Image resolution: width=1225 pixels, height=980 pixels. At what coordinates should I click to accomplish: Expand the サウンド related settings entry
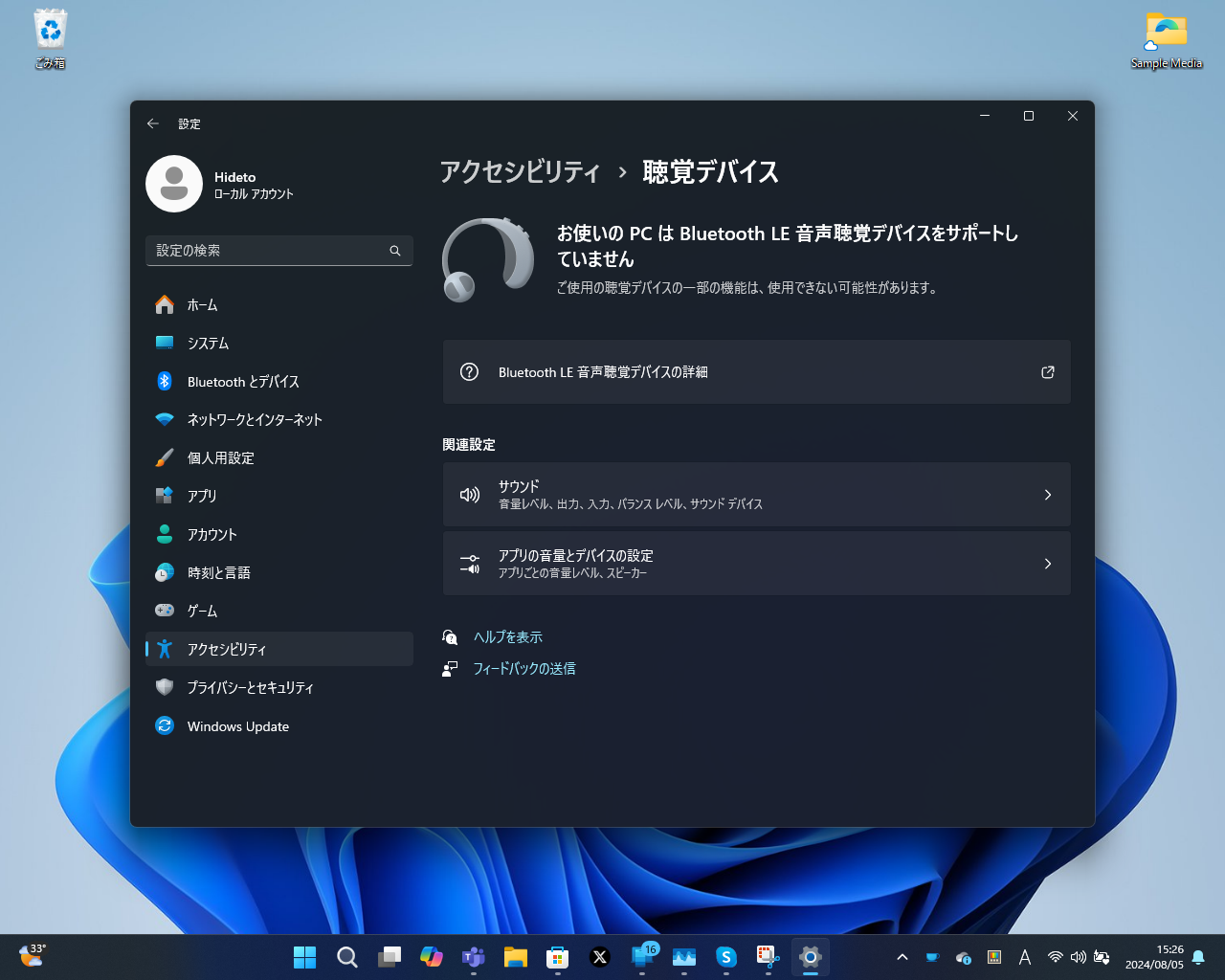pos(756,494)
